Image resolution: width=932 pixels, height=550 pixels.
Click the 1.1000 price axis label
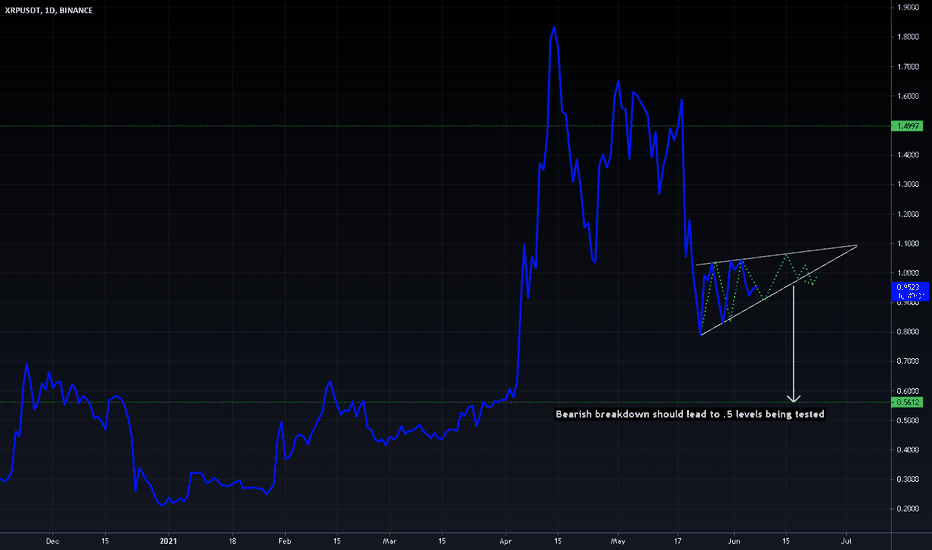tap(908, 244)
